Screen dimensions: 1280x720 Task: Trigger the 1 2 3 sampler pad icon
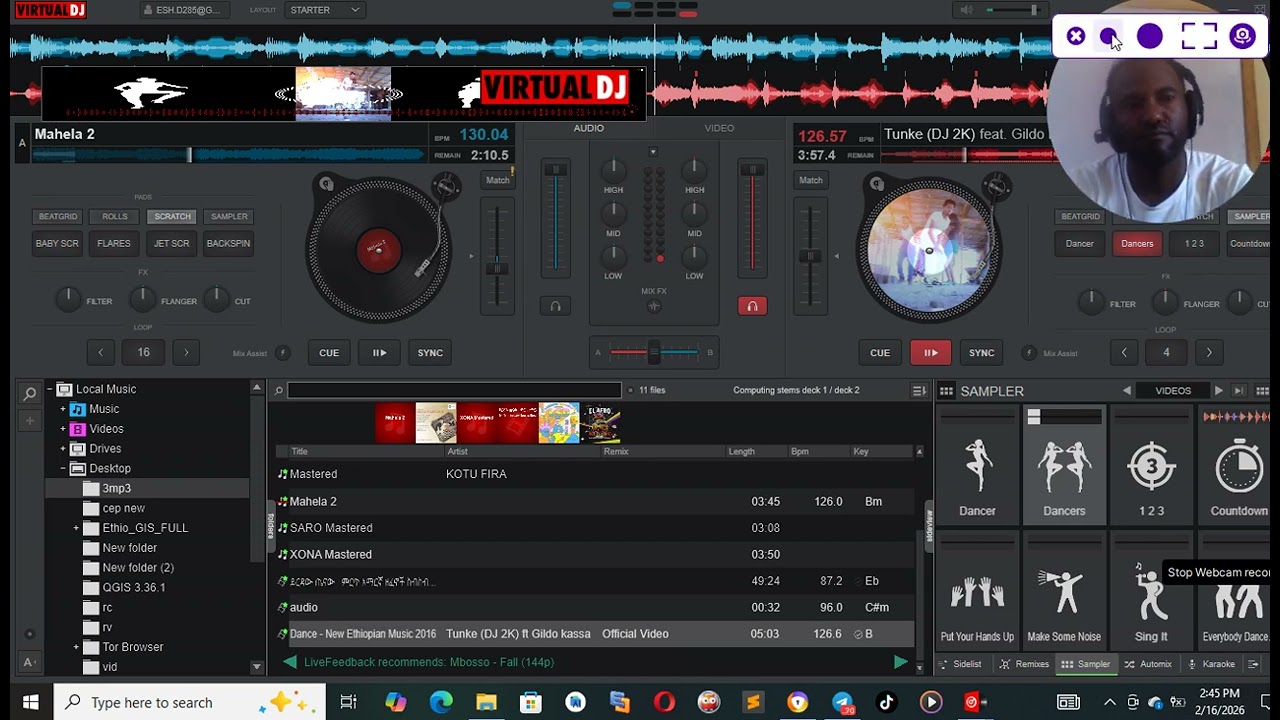pyautogui.click(x=1151, y=466)
